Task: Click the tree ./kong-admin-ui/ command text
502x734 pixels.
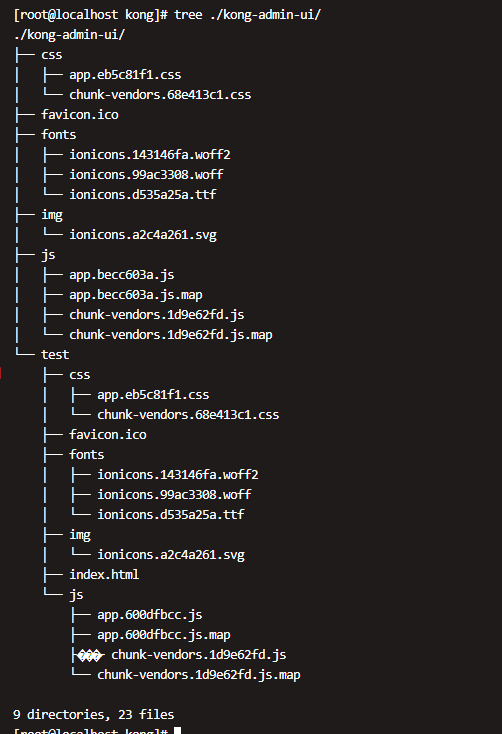Action: [247, 15]
